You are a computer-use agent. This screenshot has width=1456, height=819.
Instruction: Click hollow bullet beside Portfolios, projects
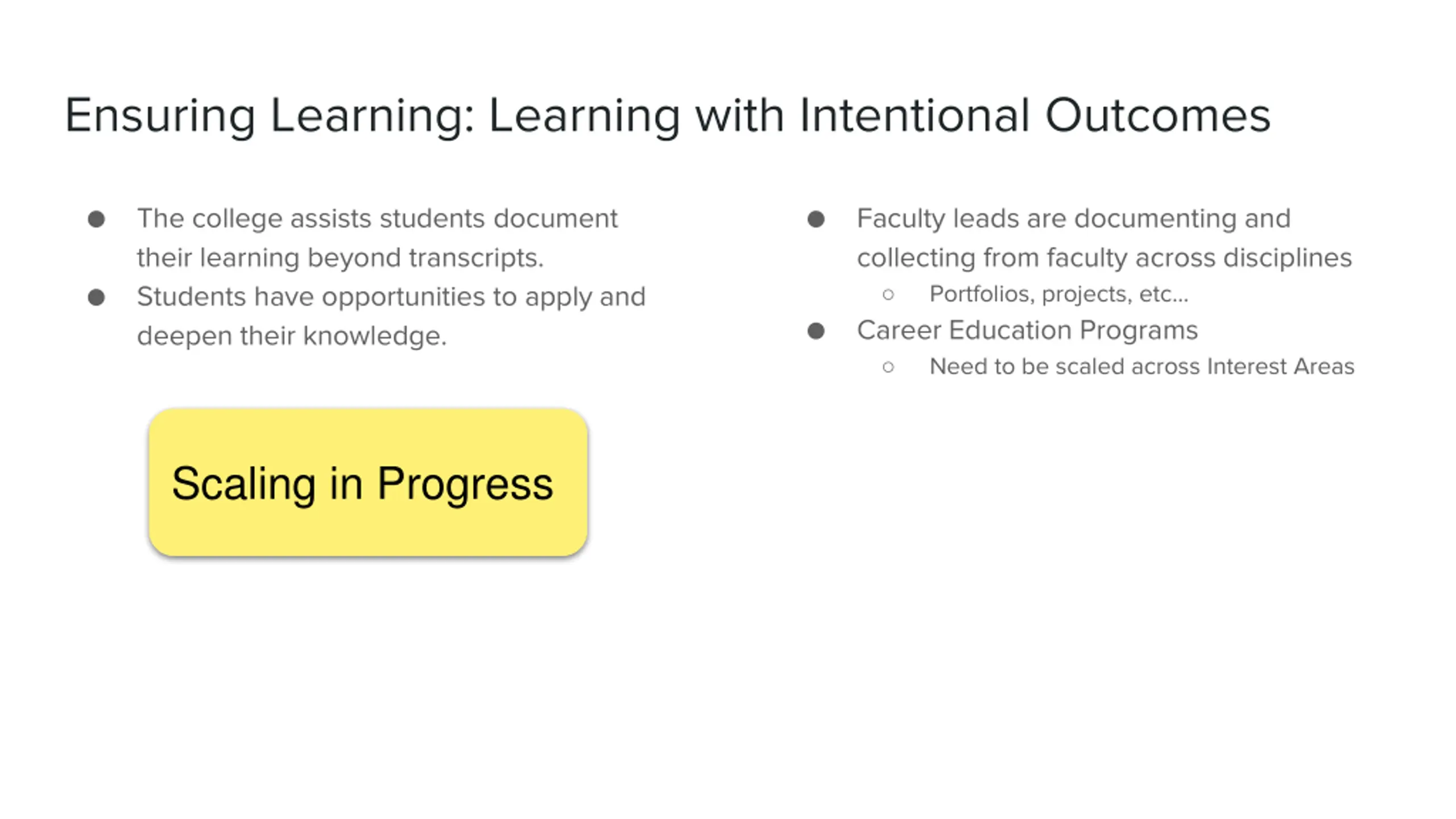click(888, 295)
